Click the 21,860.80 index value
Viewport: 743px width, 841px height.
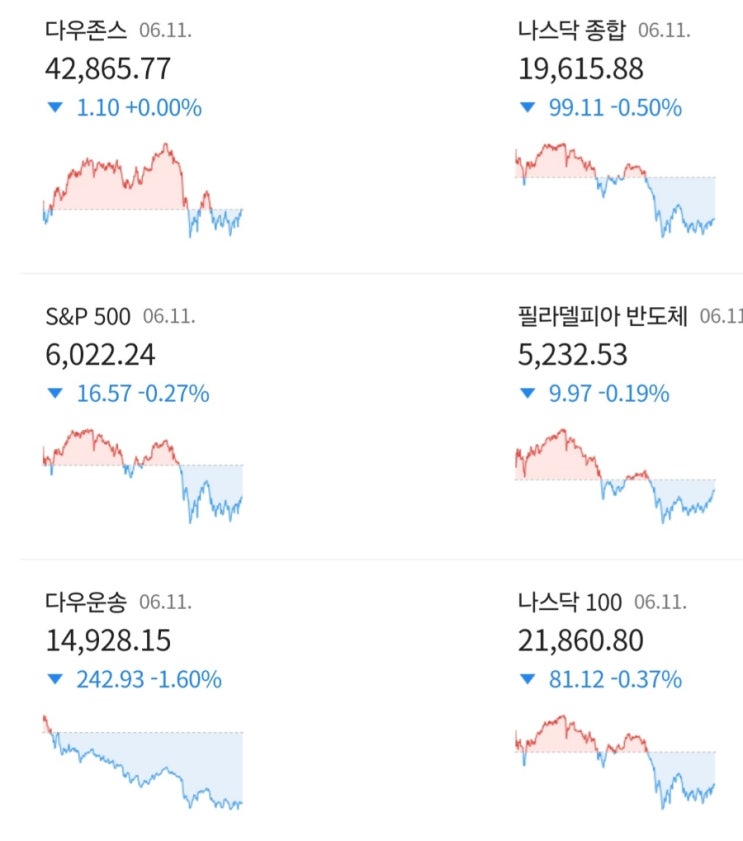580,640
